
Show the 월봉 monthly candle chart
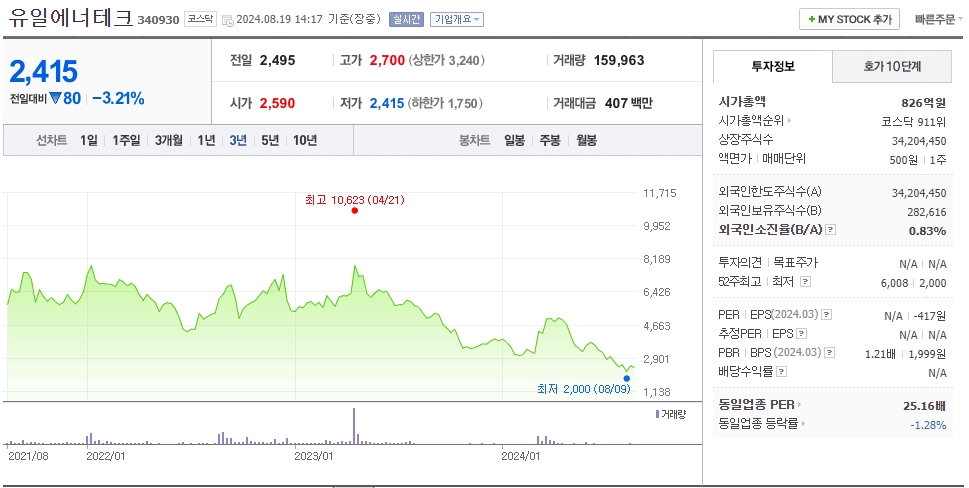click(x=586, y=140)
